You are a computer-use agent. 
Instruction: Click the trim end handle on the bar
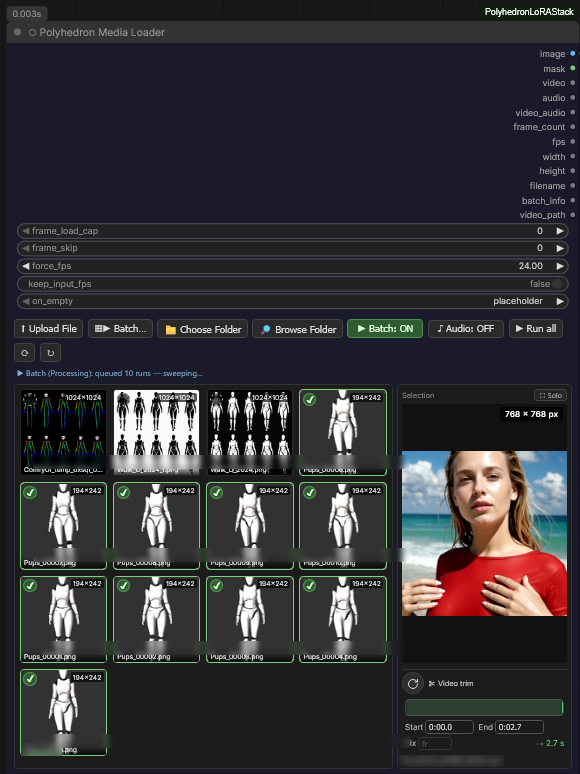562,707
